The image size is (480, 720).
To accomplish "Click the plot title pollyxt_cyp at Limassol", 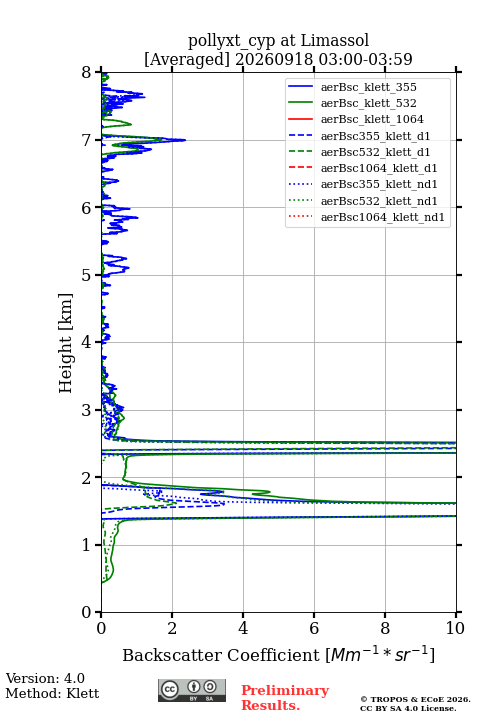I will click(278, 41).
